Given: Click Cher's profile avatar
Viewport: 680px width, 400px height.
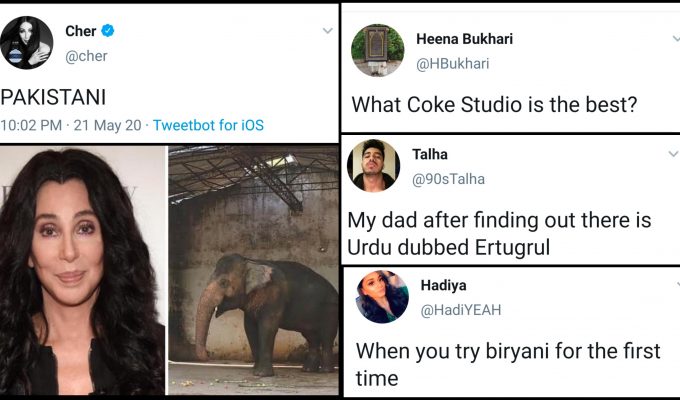Looking at the screenshot, I should coord(27,42).
